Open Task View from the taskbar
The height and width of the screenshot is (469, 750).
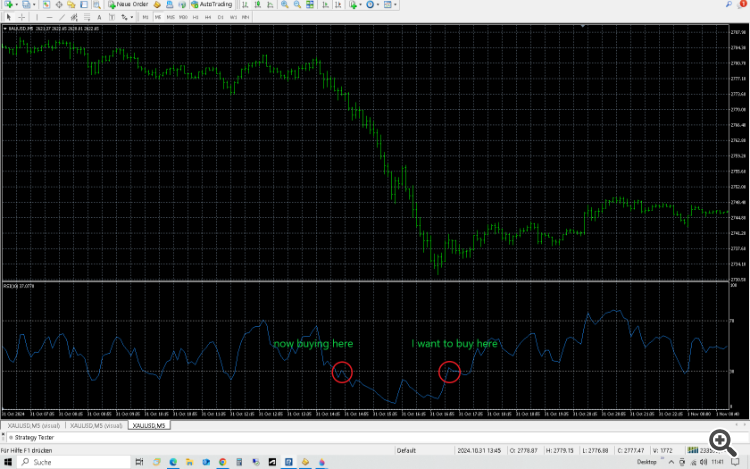tap(139, 462)
